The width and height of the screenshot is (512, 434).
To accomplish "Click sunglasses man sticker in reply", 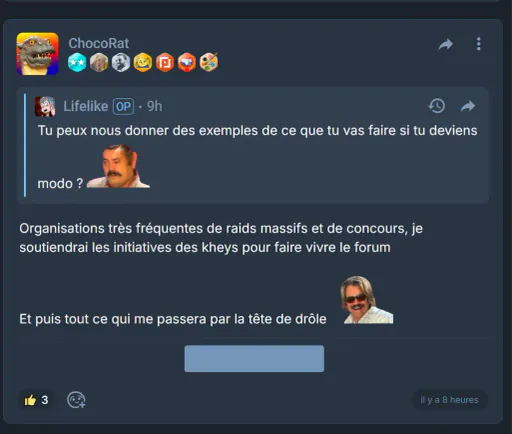I will 368,300.
